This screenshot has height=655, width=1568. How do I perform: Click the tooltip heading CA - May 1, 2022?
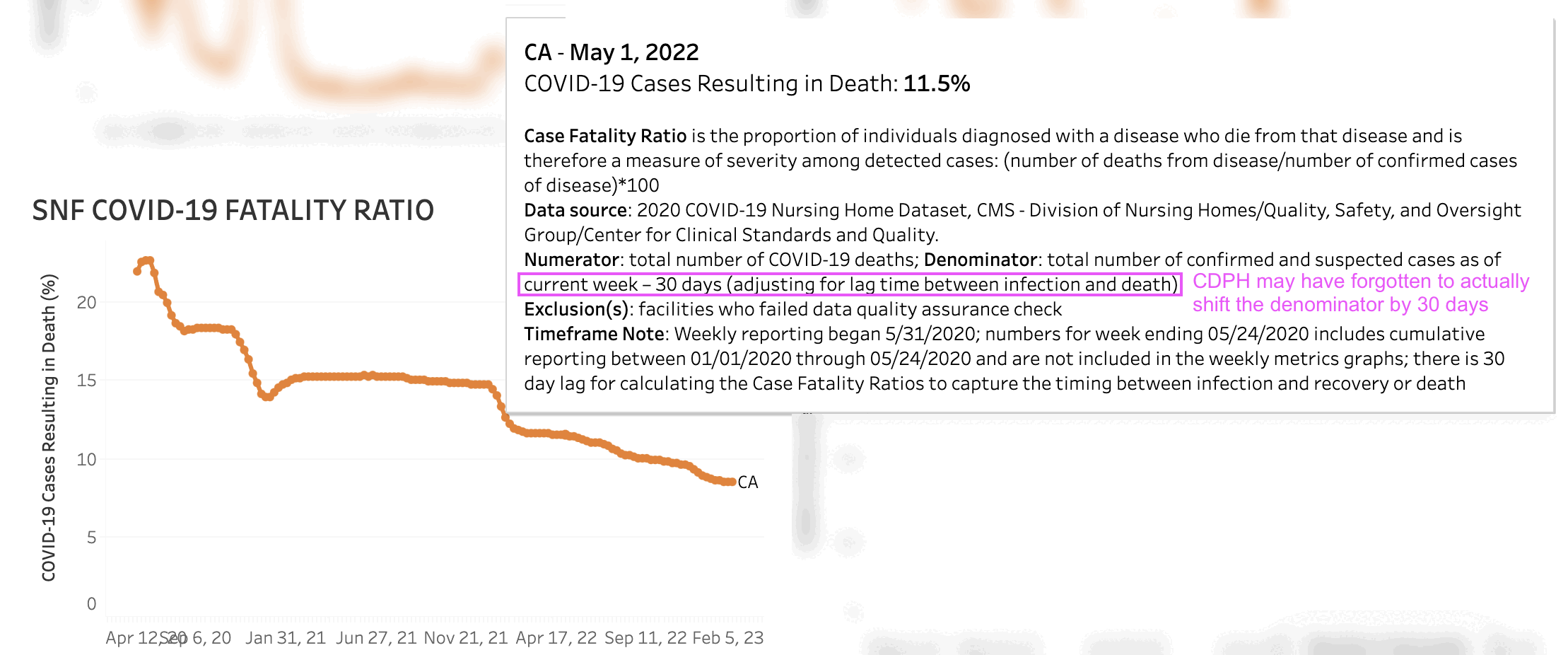coord(611,52)
